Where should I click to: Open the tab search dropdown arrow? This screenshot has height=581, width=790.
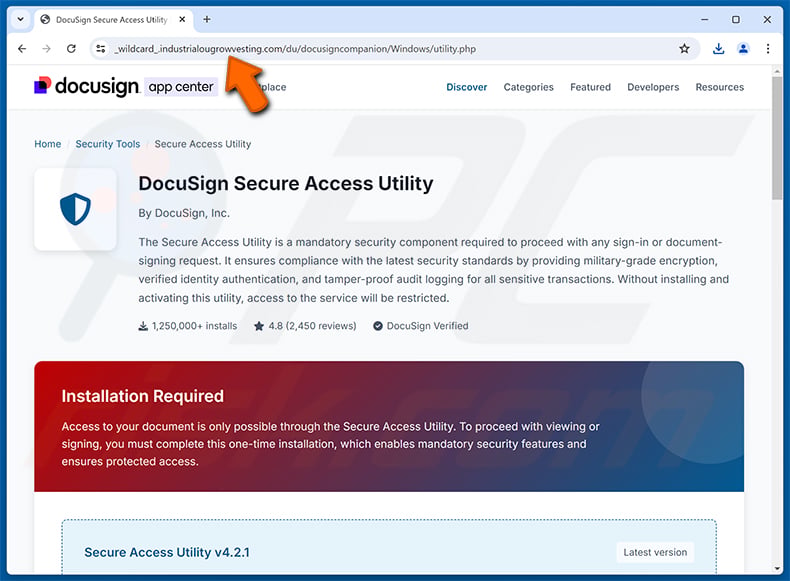21,20
